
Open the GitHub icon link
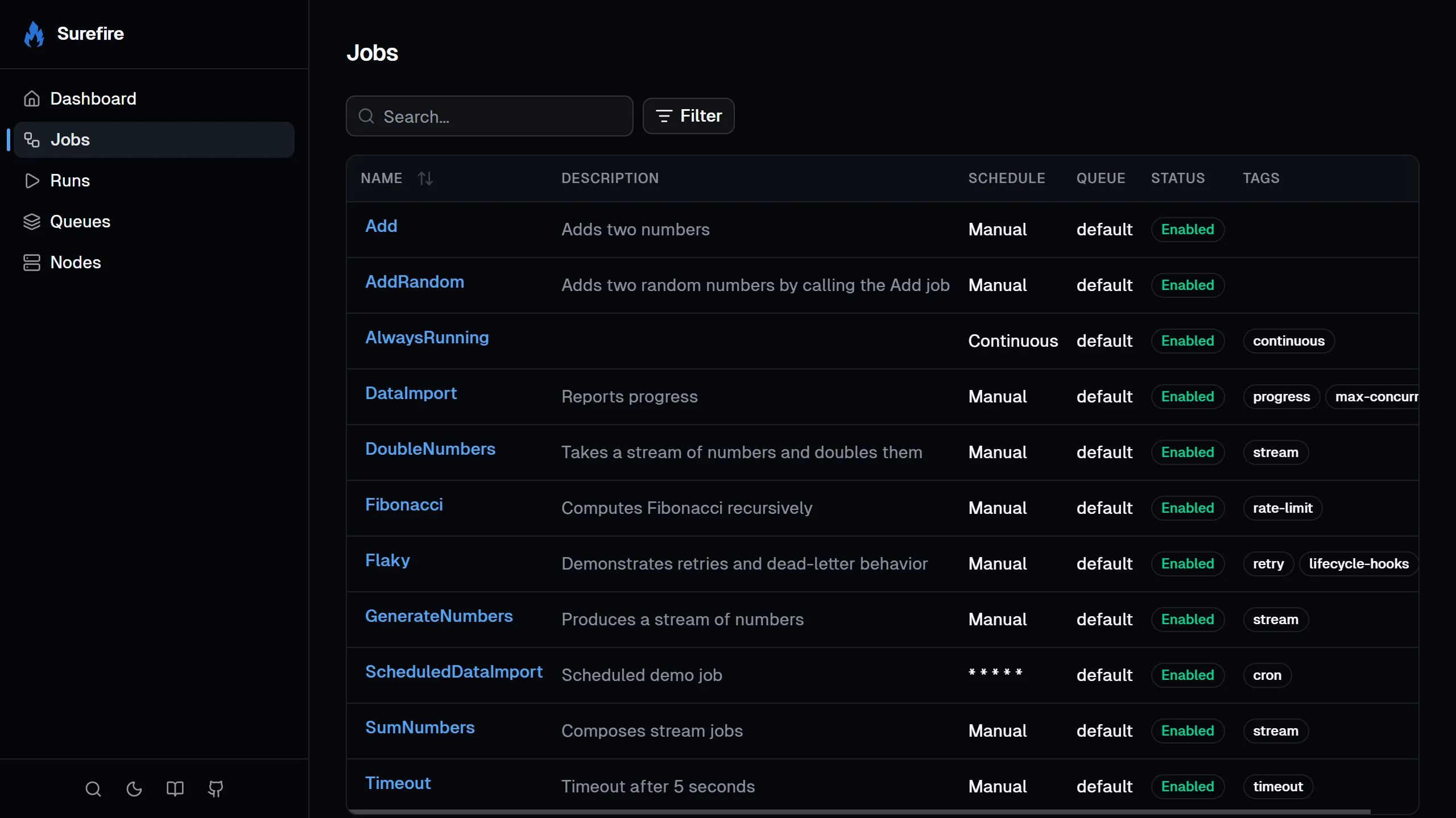(216, 789)
